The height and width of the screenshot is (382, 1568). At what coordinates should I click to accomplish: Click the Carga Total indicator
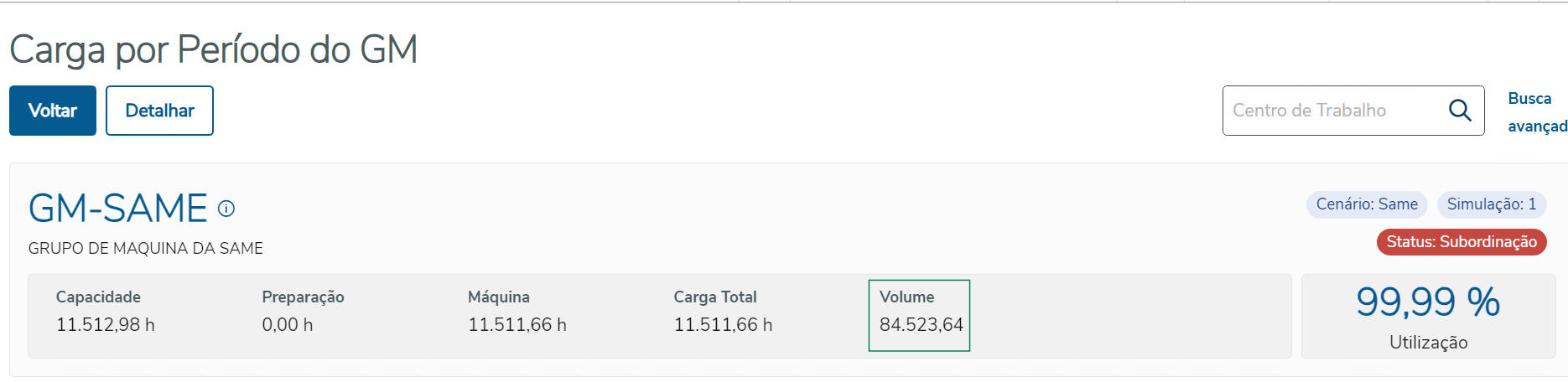coord(723,312)
